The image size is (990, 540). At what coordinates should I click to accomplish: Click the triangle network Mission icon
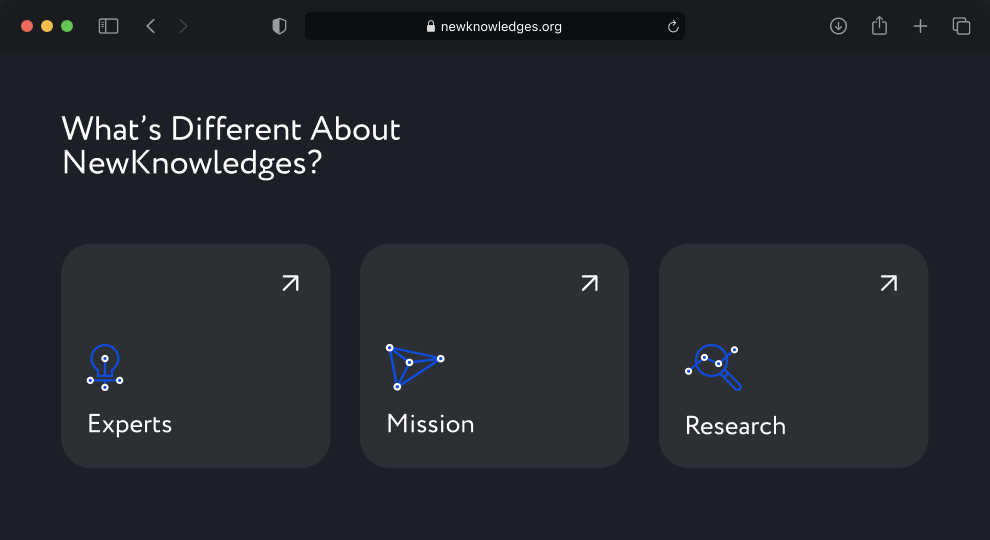[415, 367]
